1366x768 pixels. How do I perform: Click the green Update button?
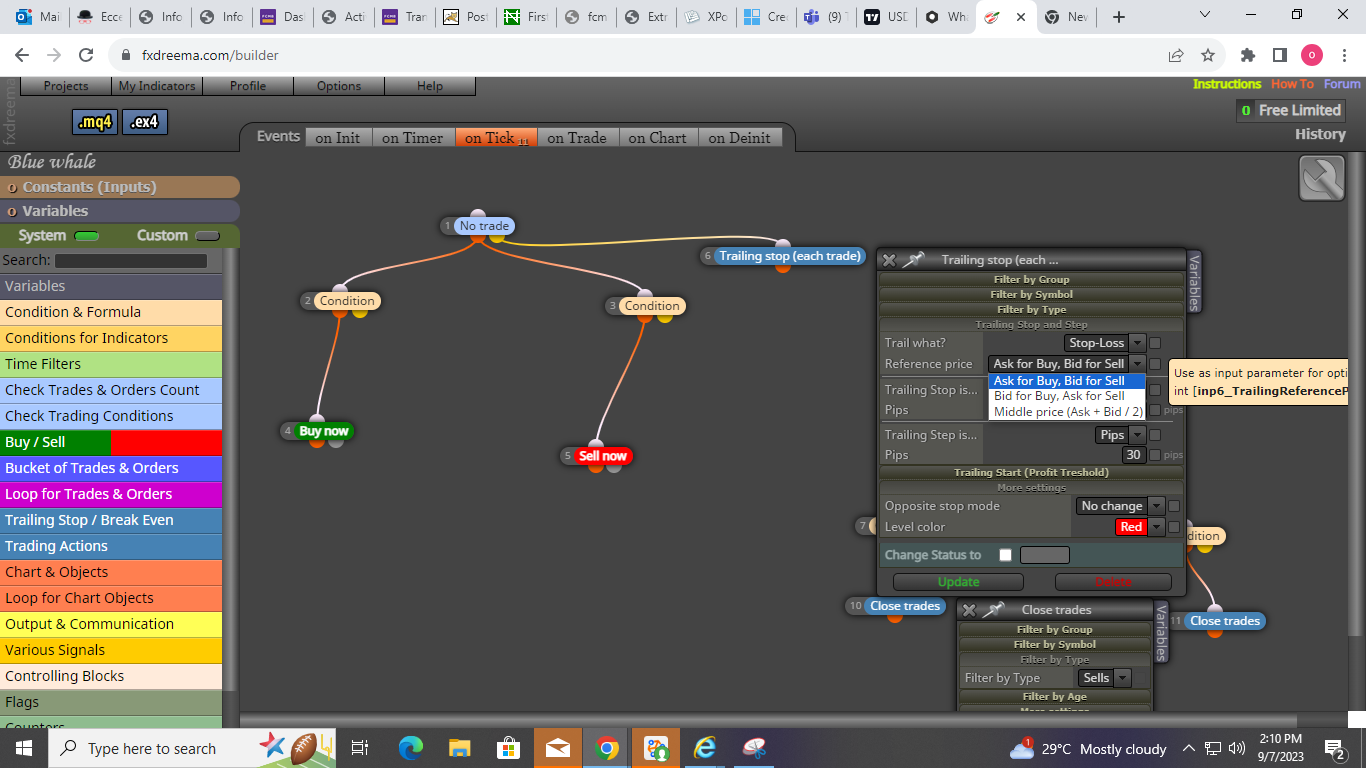tap(958, 582)
